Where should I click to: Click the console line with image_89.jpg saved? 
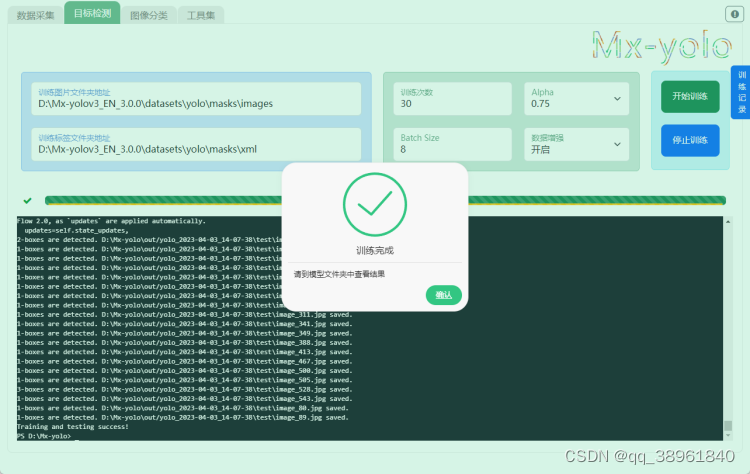[183, 418]
